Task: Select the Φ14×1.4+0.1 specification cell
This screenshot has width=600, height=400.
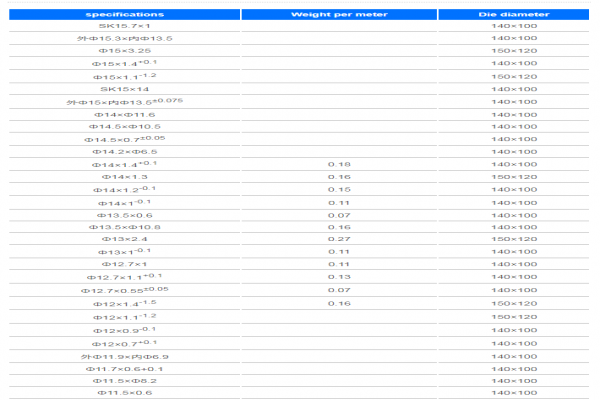Action: (125, 164)
